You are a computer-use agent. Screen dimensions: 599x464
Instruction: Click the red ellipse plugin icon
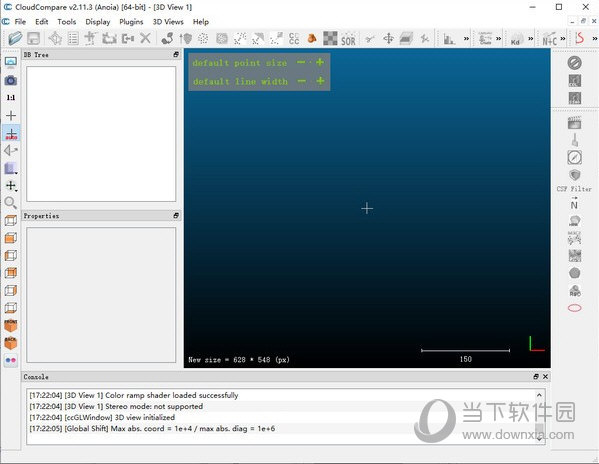pos(575,308)
